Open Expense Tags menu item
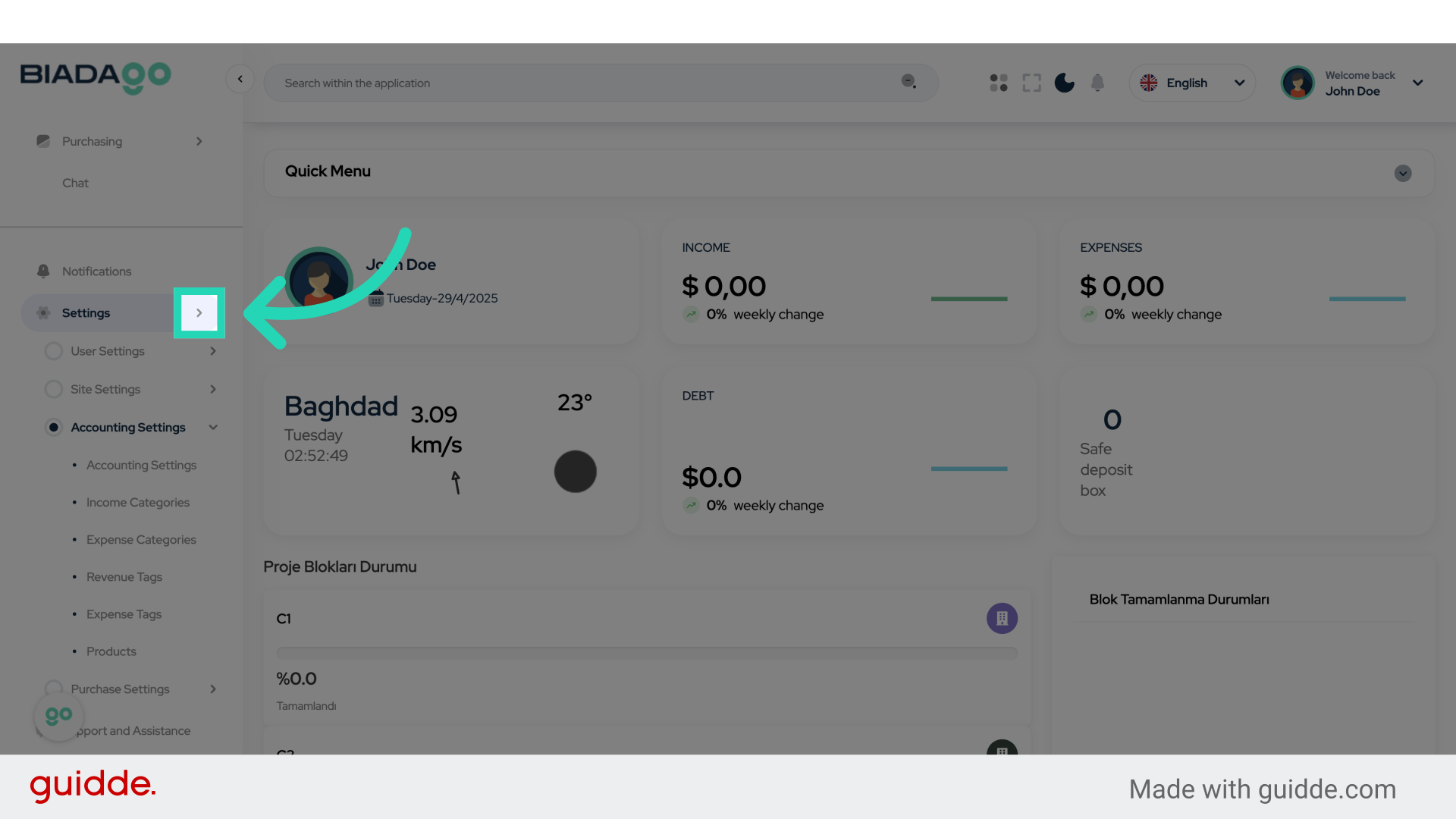The height and width of the screenshot is (819, 1456). [124, 614]
